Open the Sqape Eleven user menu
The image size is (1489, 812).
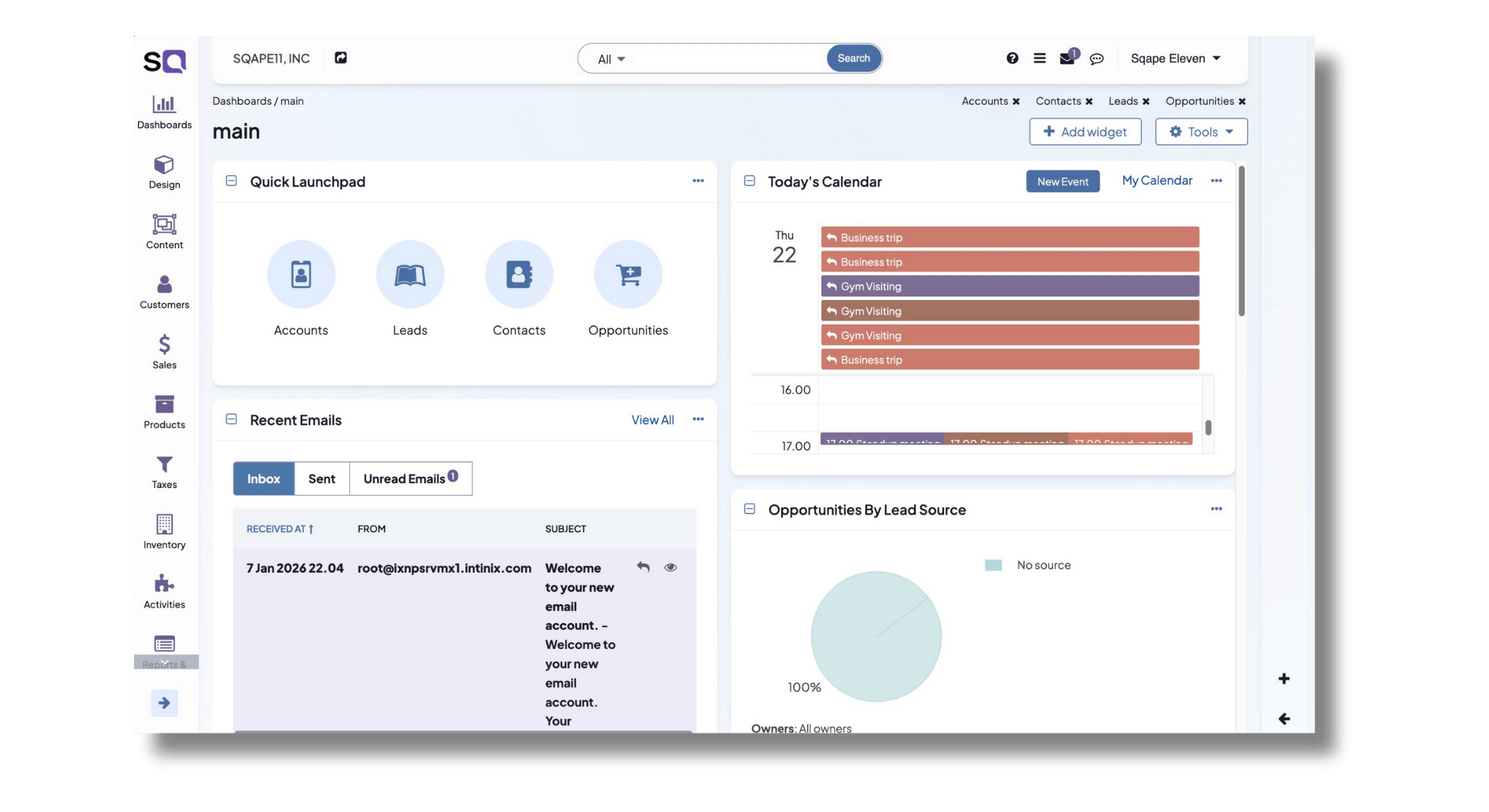coord(1175,59)
